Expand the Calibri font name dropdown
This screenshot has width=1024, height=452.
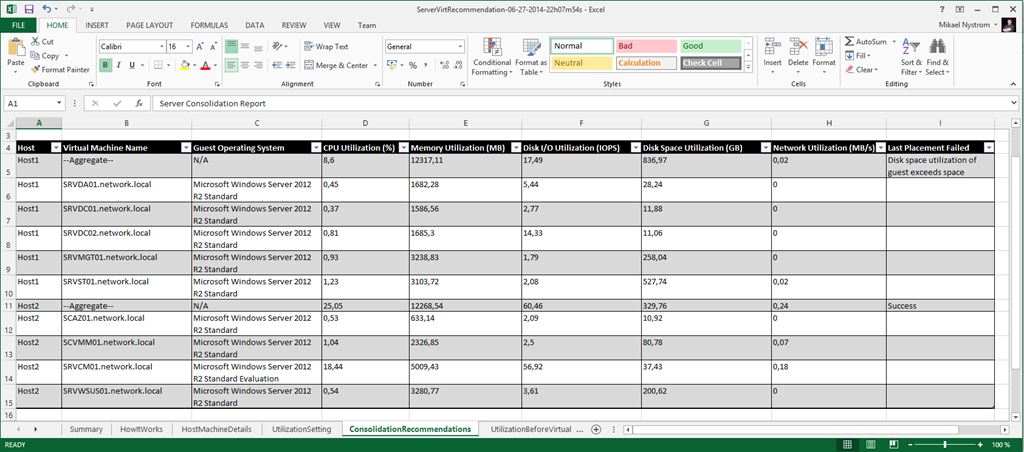159,47
